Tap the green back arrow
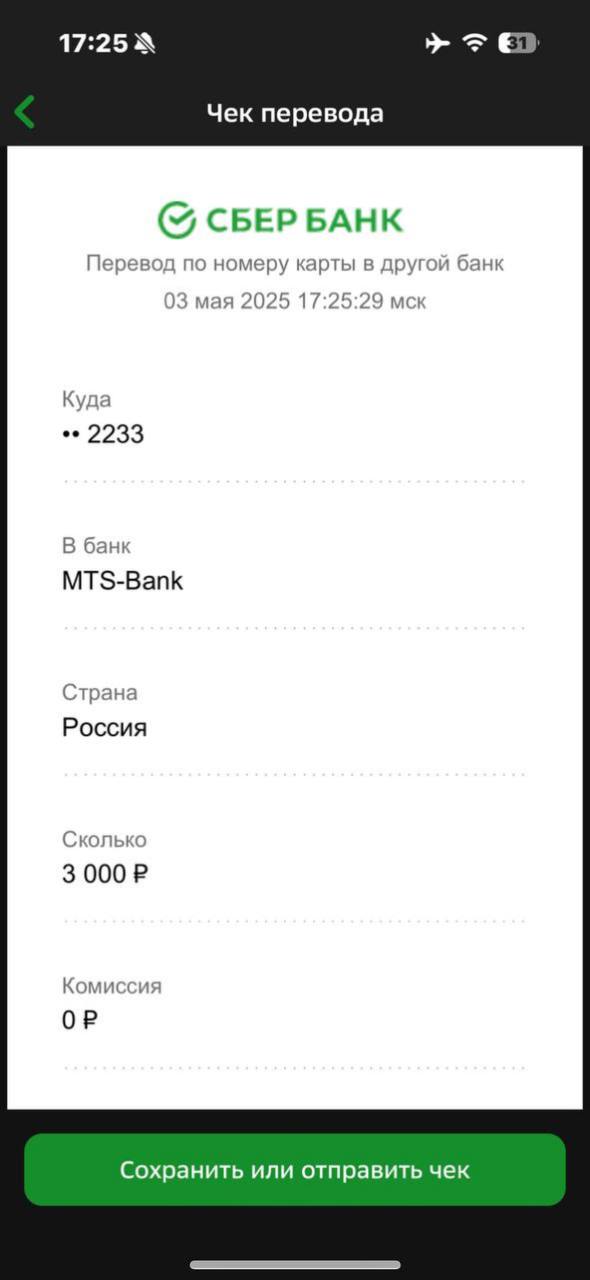This screenshot has height=1280, width=590. (25, 112)
